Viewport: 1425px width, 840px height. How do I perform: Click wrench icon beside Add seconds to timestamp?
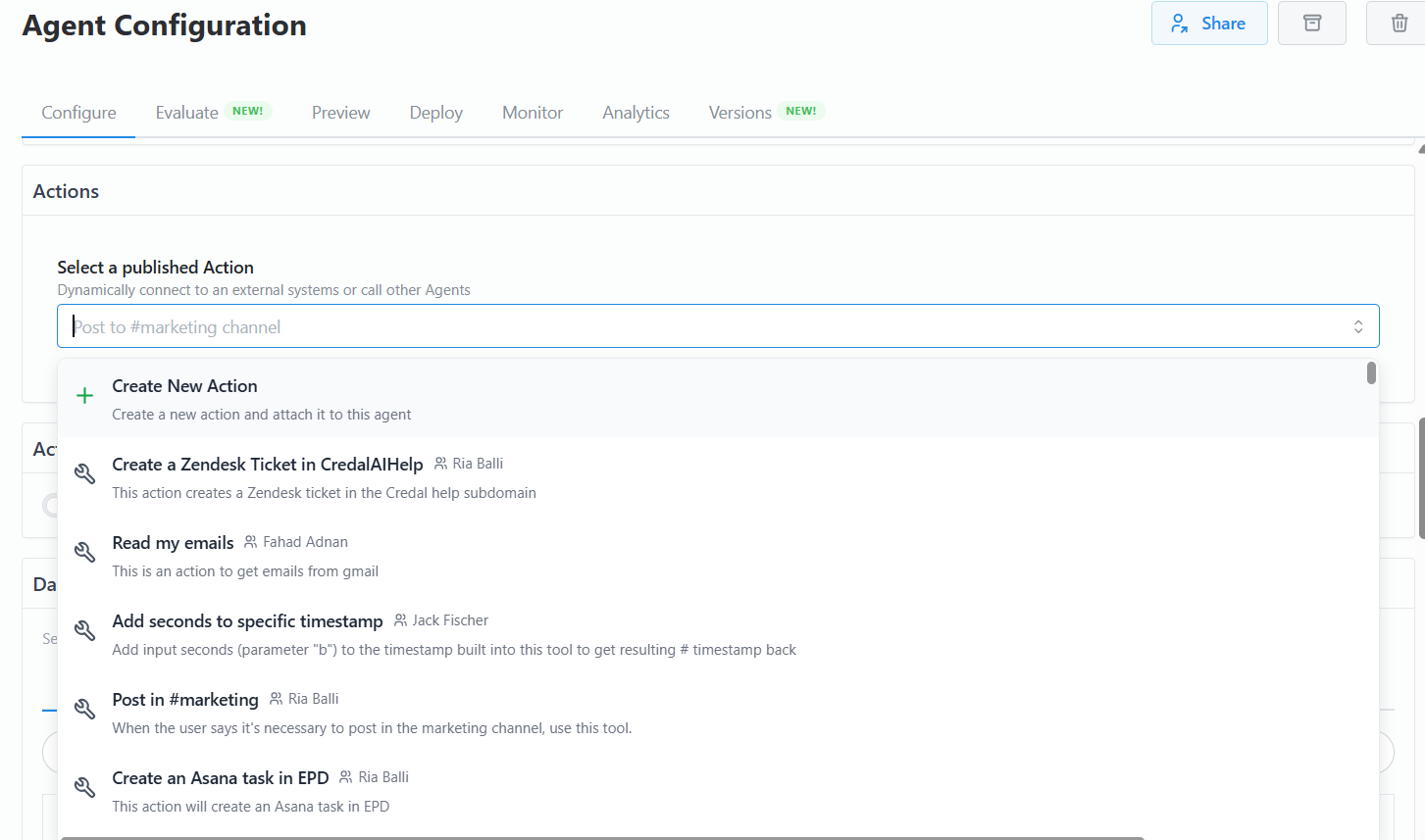click(x=85, y=631)
